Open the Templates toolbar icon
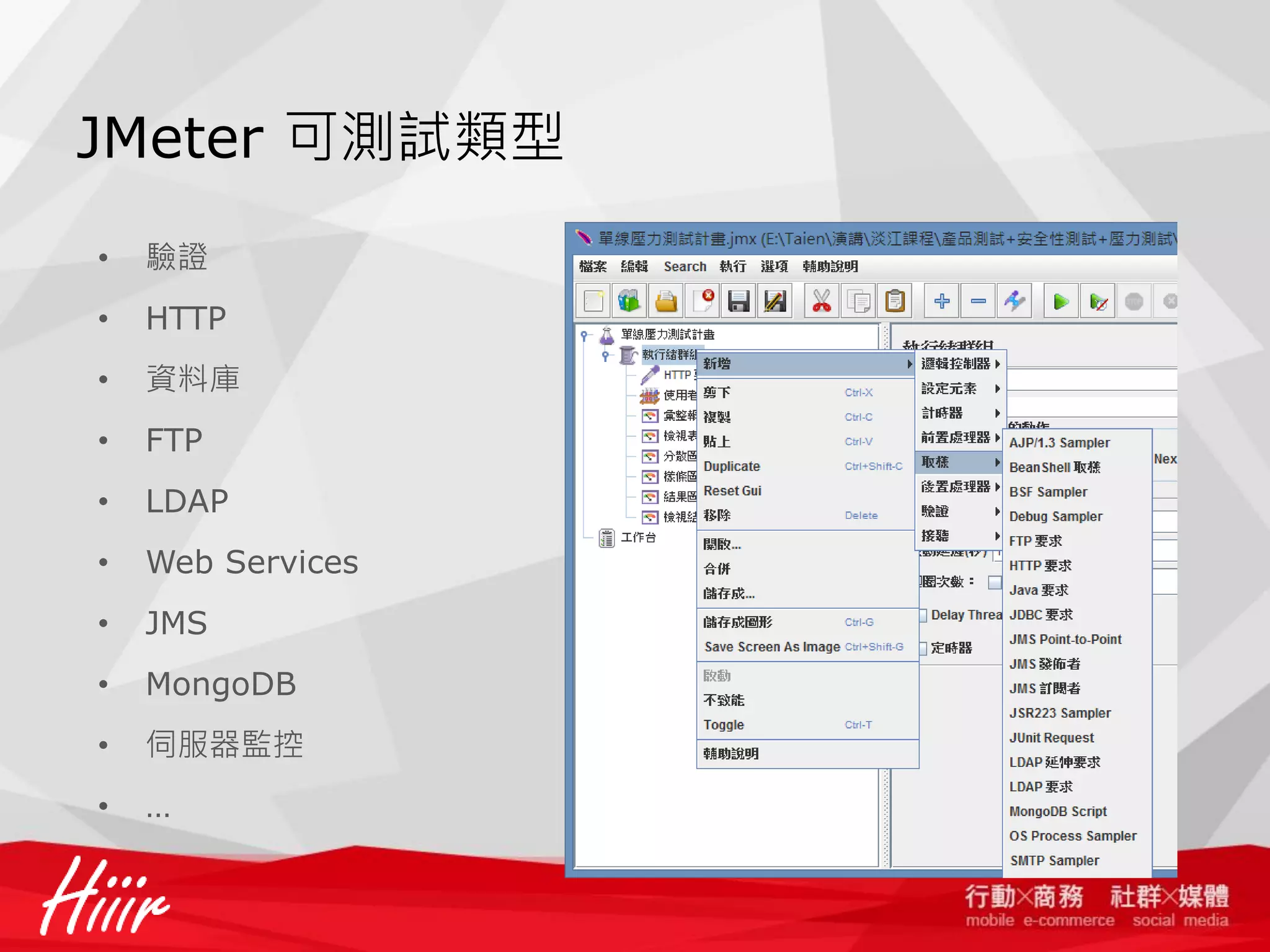1270x952 pixels. [629, 301]
